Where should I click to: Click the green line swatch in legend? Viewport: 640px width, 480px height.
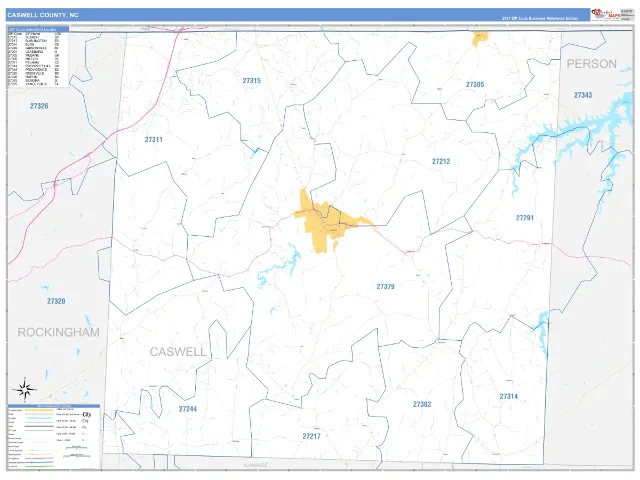point(39,466)
